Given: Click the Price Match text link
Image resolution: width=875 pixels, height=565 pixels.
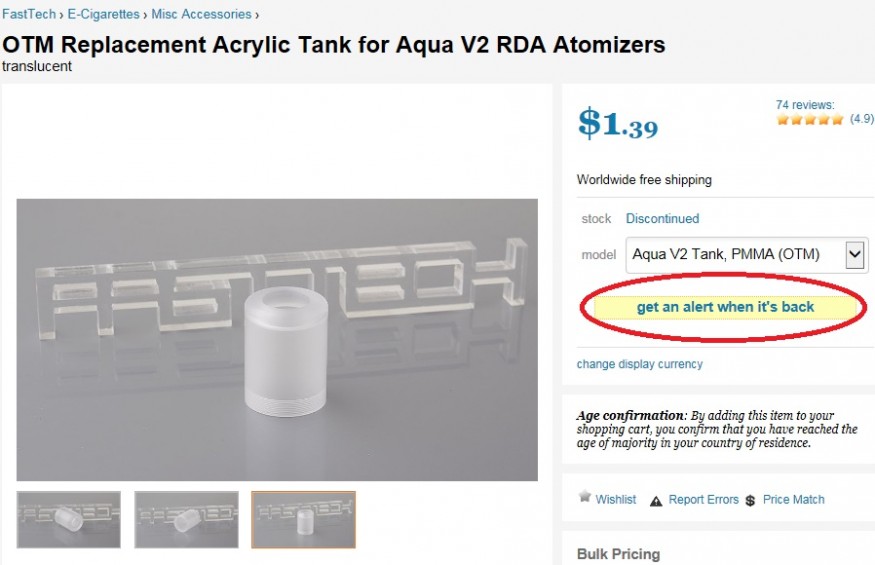Looking at the screenshot, I should (794, 499).
